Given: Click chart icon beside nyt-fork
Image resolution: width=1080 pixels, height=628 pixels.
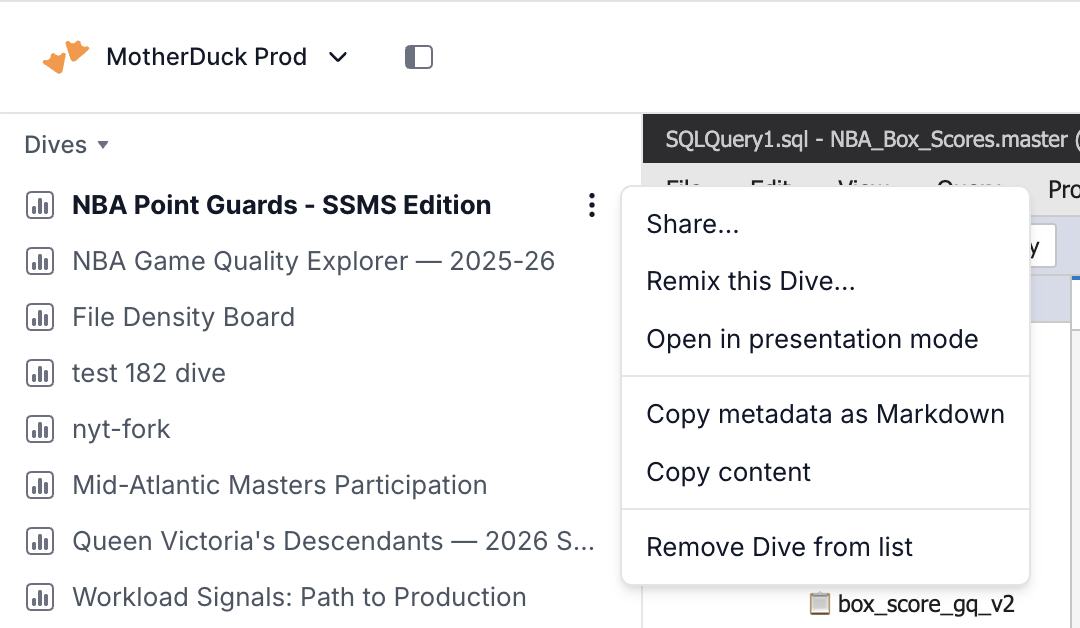Looking at the screenshot, I should point(40,430).
